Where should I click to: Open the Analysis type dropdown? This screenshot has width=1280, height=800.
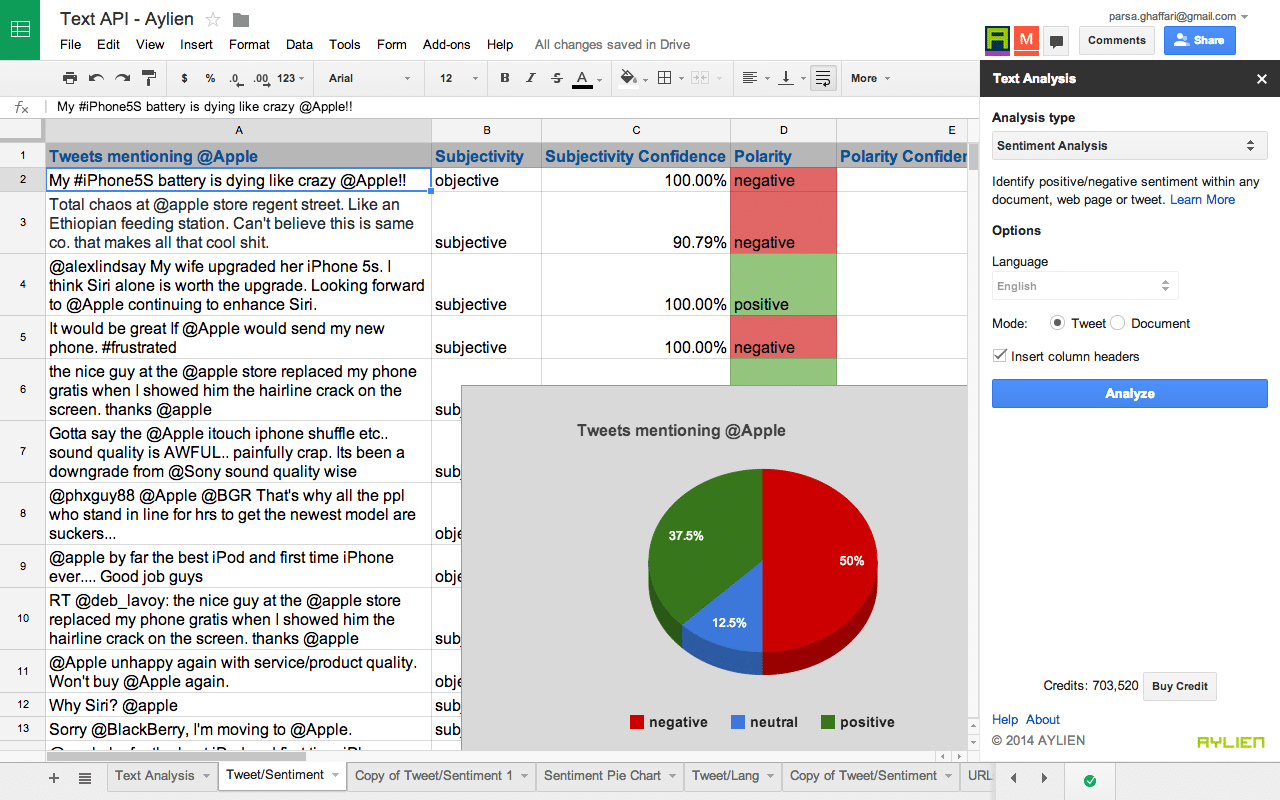(1129, 145)
